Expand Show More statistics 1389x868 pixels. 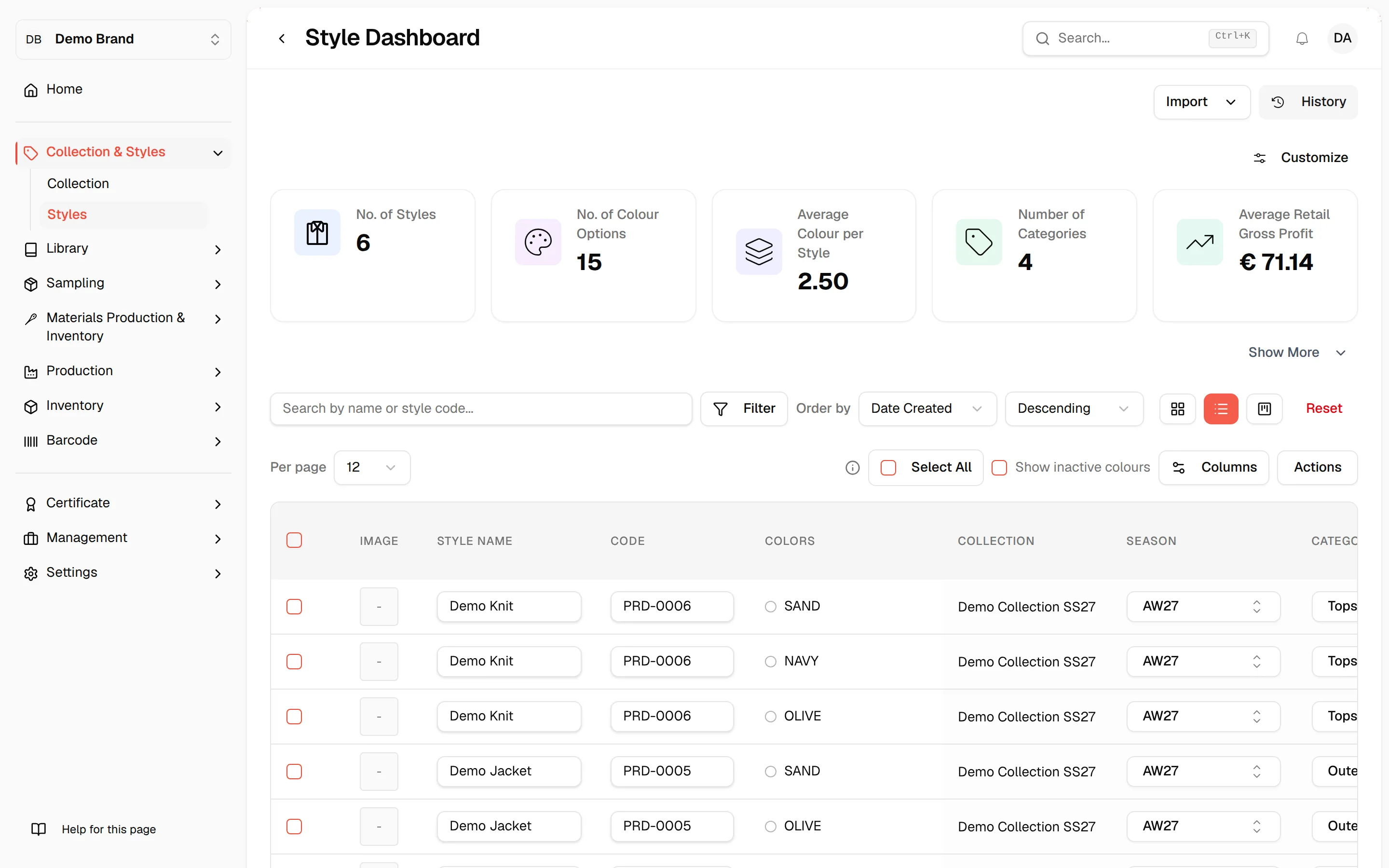pos(1297,353)
